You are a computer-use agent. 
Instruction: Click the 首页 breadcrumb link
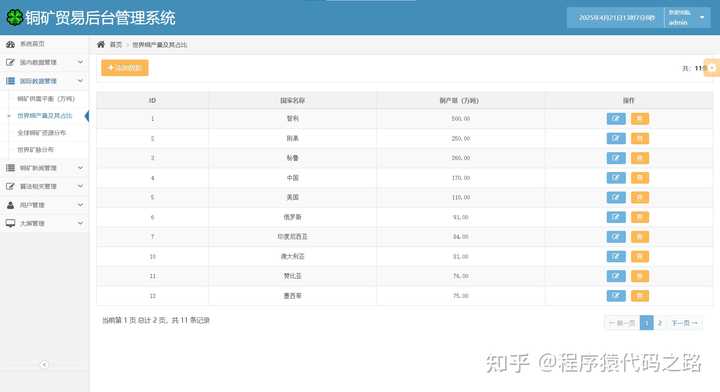[116, 45]
